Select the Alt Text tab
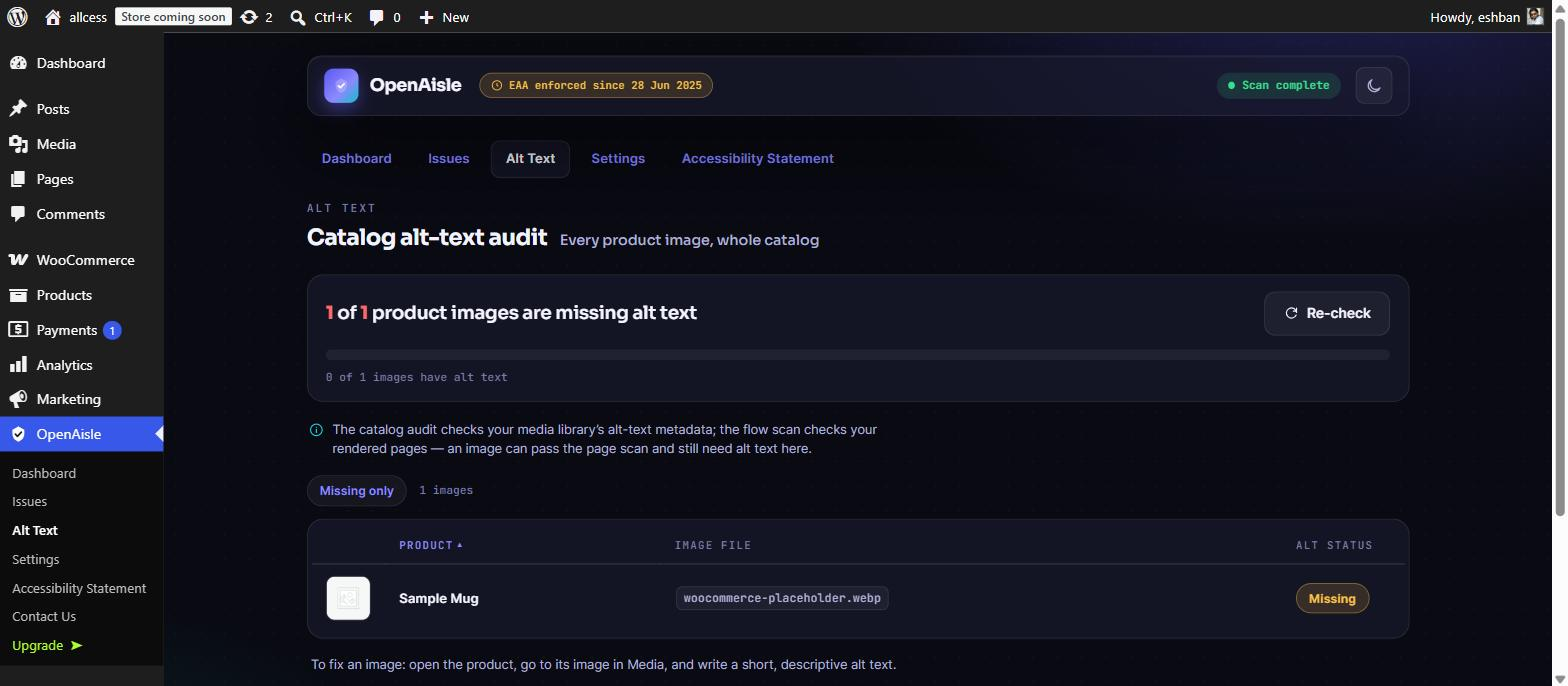Screen dimensions: 1568x686 click(530, 159)
